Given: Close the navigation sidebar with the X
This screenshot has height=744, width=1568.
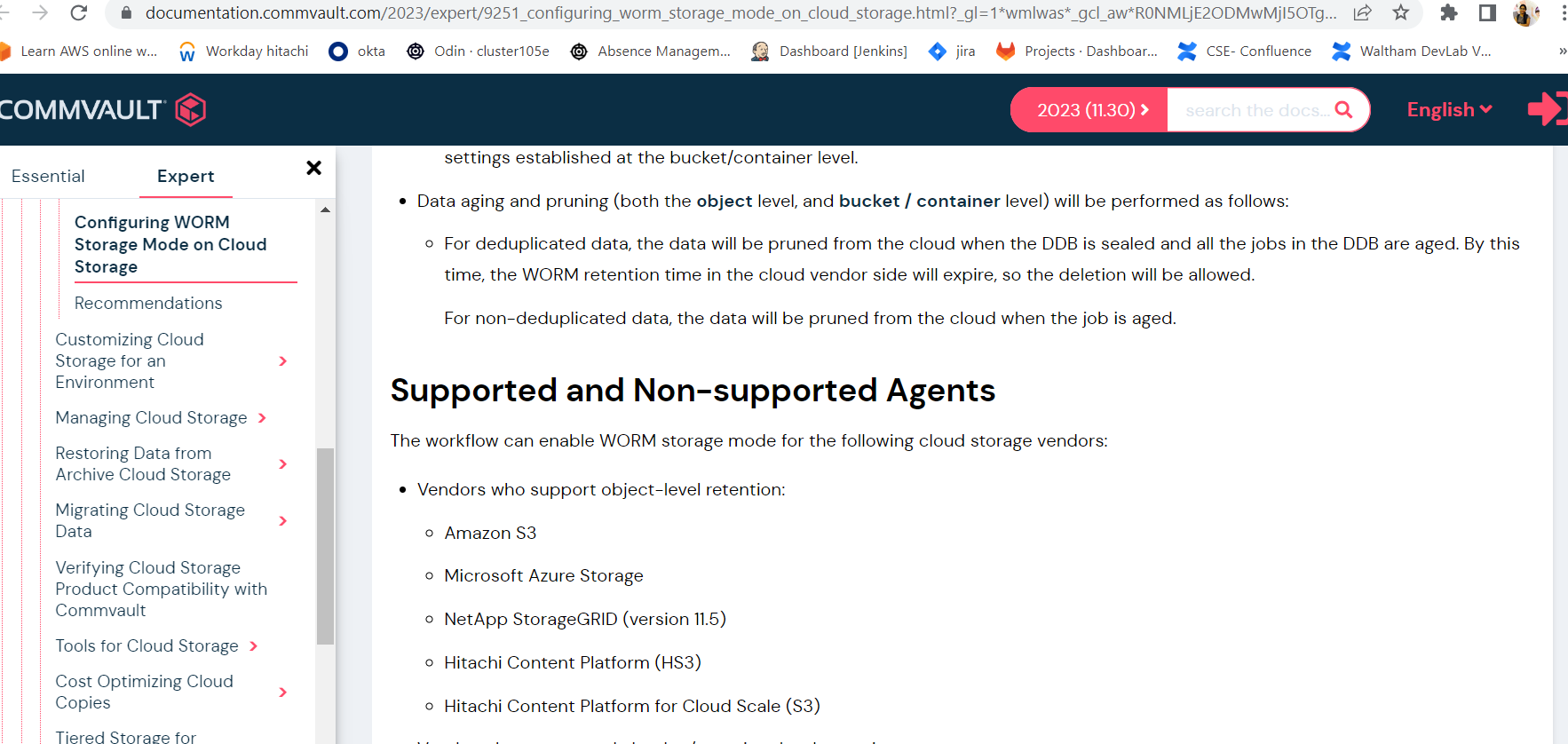Looking at the screenshot, I should [x=313, y=168].
